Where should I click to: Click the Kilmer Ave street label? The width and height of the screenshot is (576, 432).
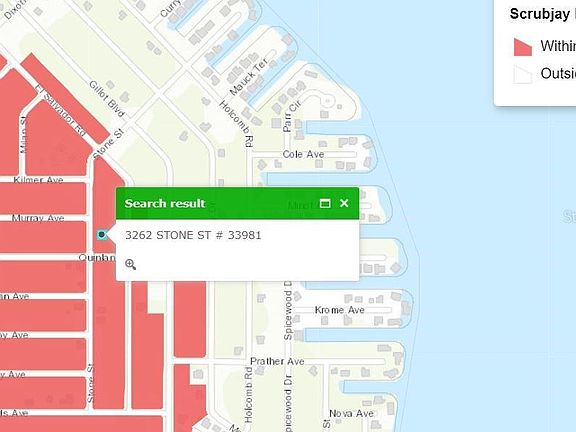tap(38, 180)
